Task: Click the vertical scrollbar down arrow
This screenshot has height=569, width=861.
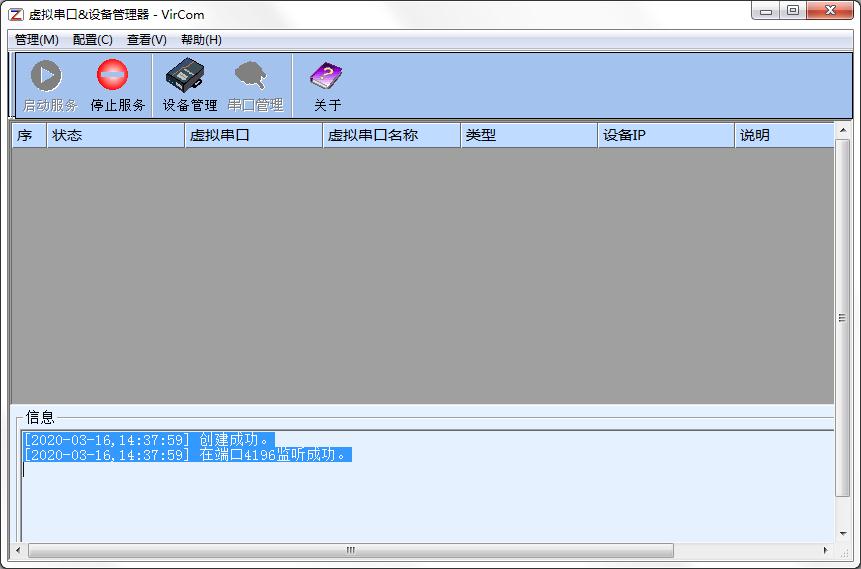Action: point(842,534)
